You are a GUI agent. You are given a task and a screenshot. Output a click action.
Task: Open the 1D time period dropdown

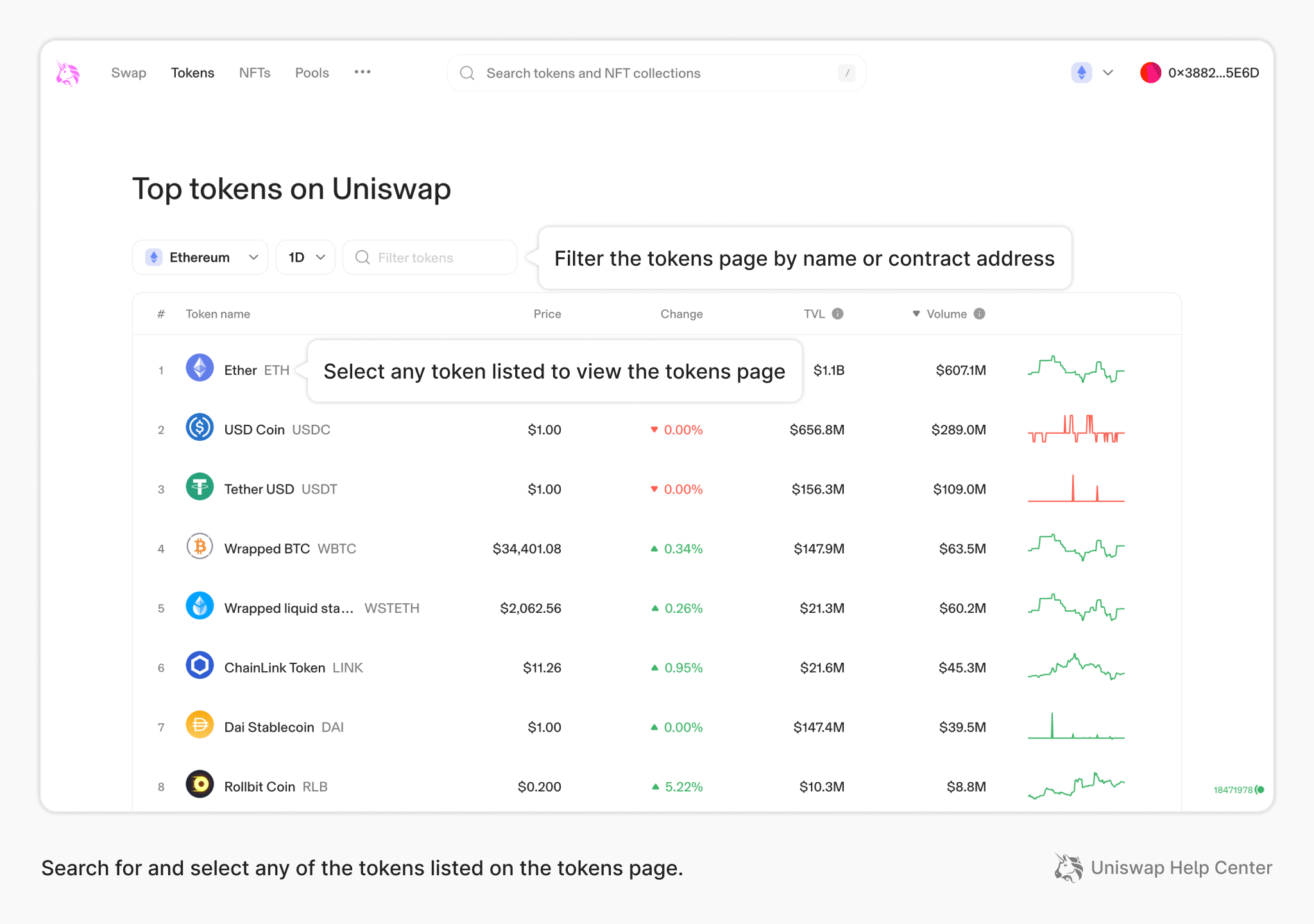(305, 257)
